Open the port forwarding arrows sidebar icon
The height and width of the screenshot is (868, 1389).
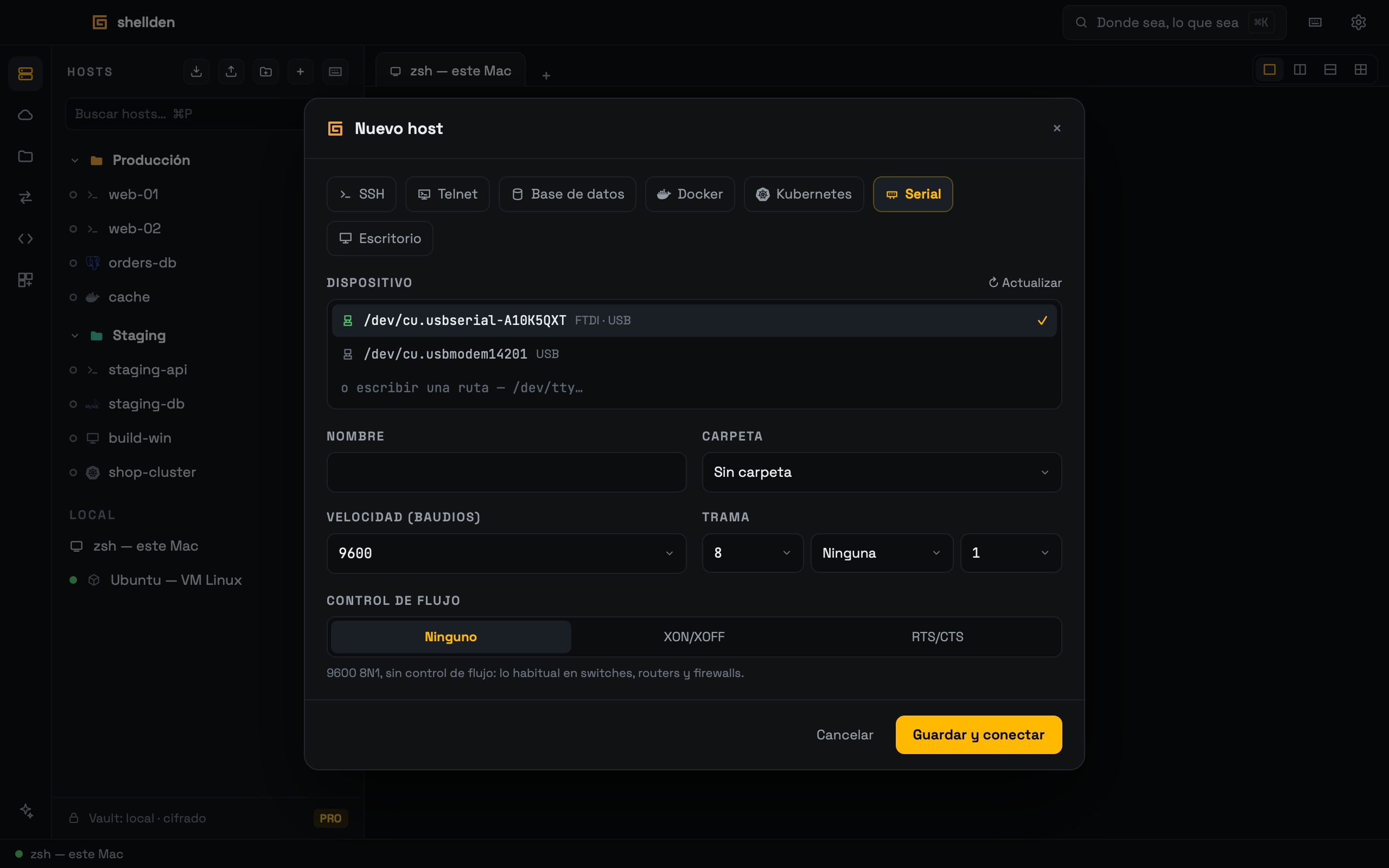coord(26,197)
